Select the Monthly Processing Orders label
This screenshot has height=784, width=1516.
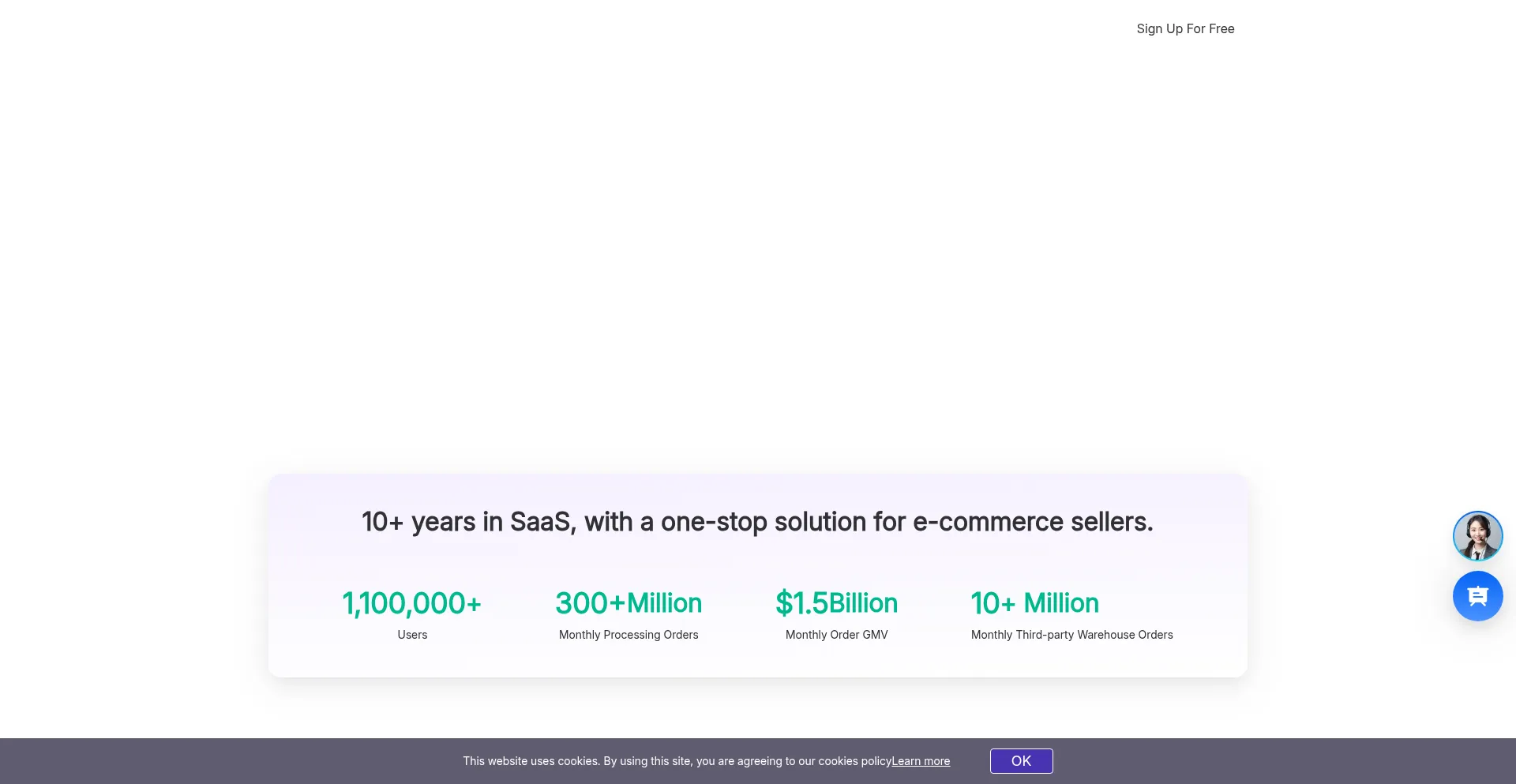(629, 635)
